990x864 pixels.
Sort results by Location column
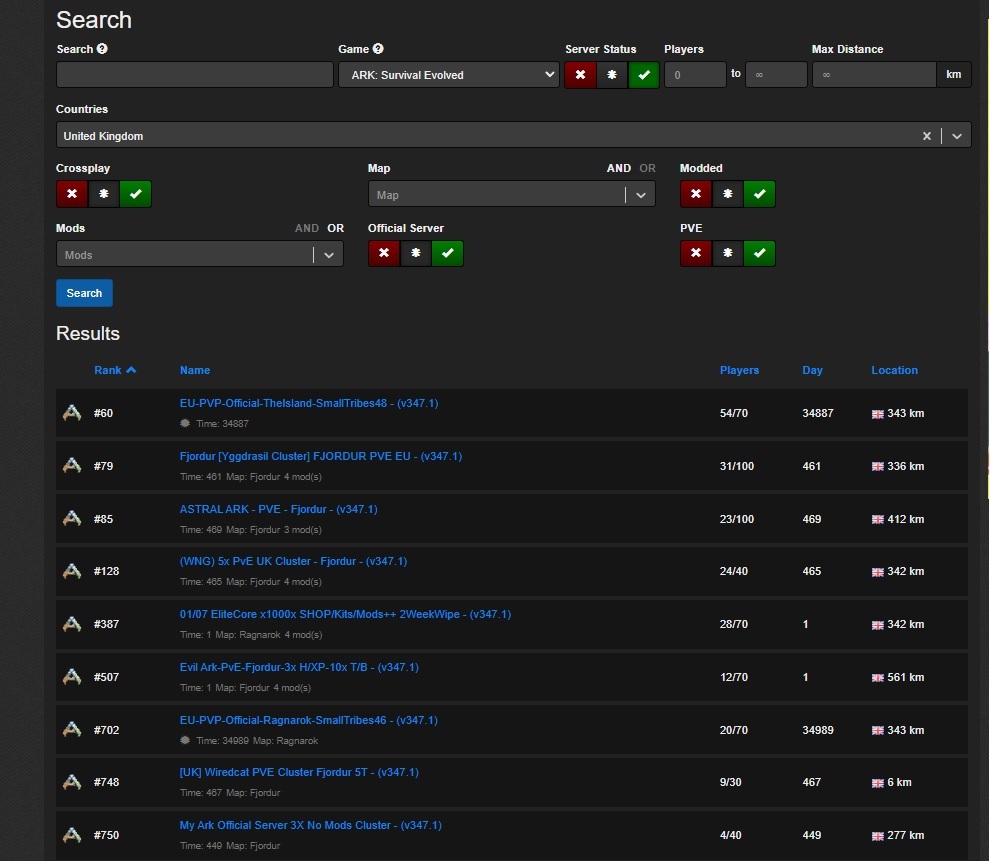(x=895, y=371)
